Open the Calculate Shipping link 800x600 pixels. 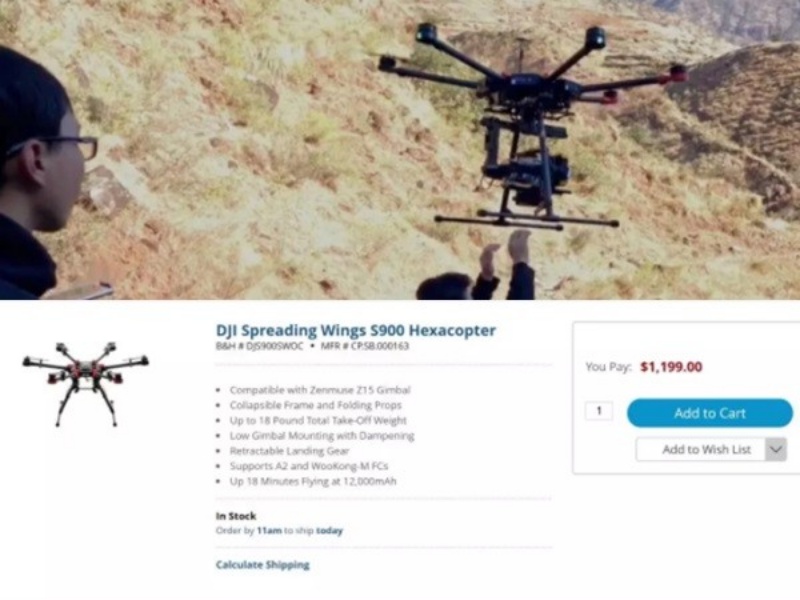point(263,565)
